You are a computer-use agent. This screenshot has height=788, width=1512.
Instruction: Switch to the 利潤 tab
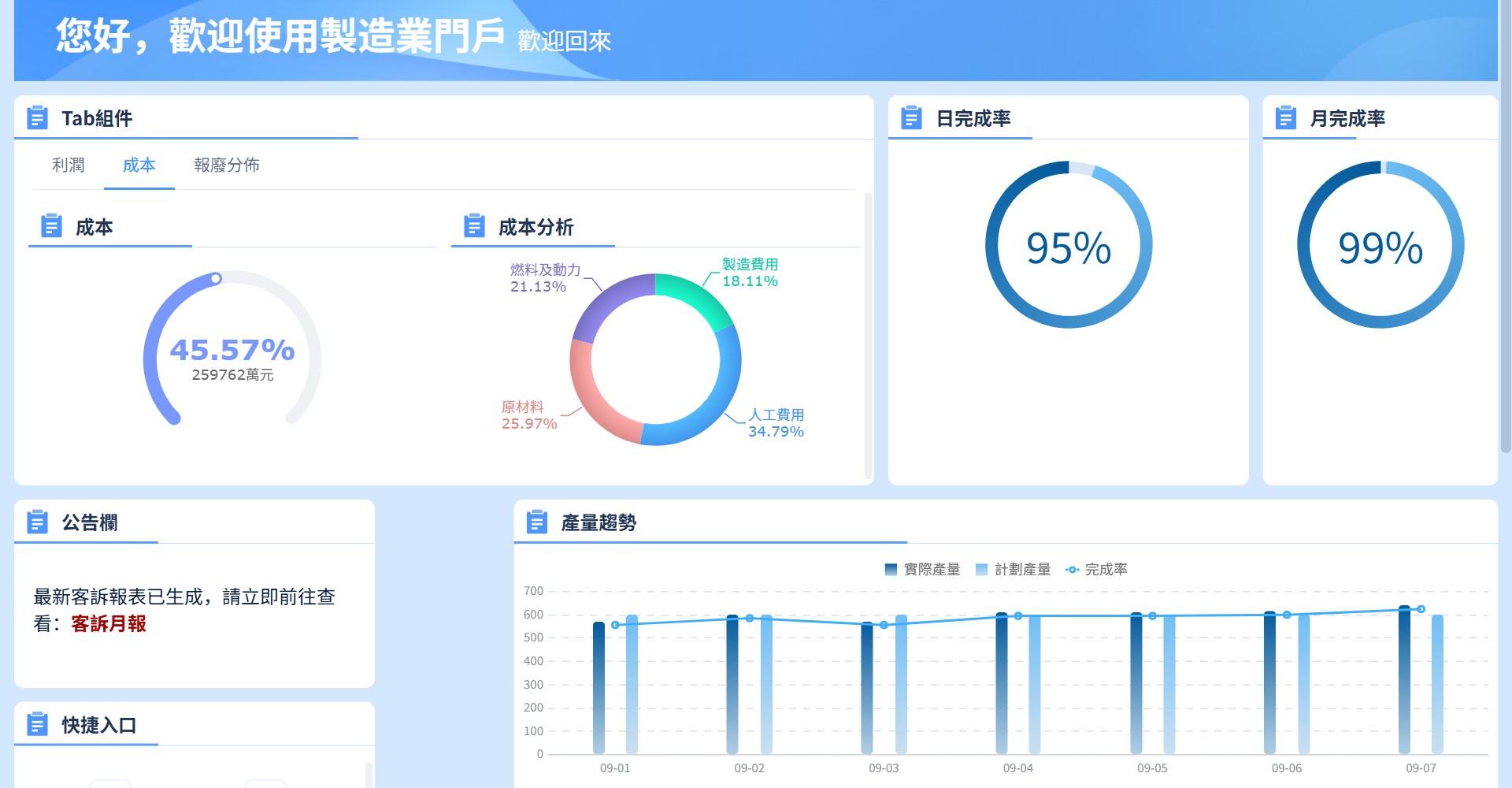pos(69,165)
